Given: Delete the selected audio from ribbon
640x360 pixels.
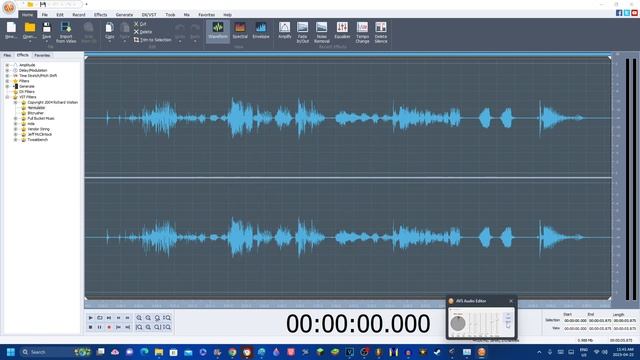Looking at the screenshot, I should coord(143,32).
